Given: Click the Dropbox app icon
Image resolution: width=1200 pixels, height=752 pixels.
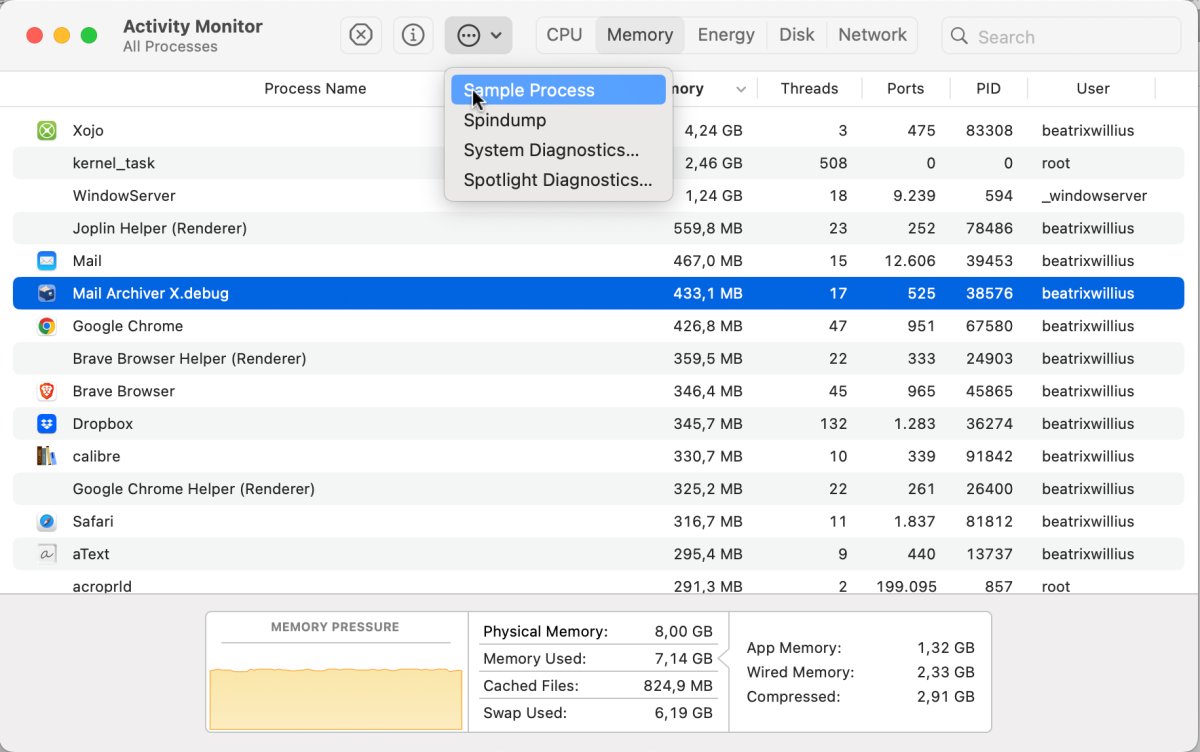Looking at the screenshot, I should click(x=46, y=423).
